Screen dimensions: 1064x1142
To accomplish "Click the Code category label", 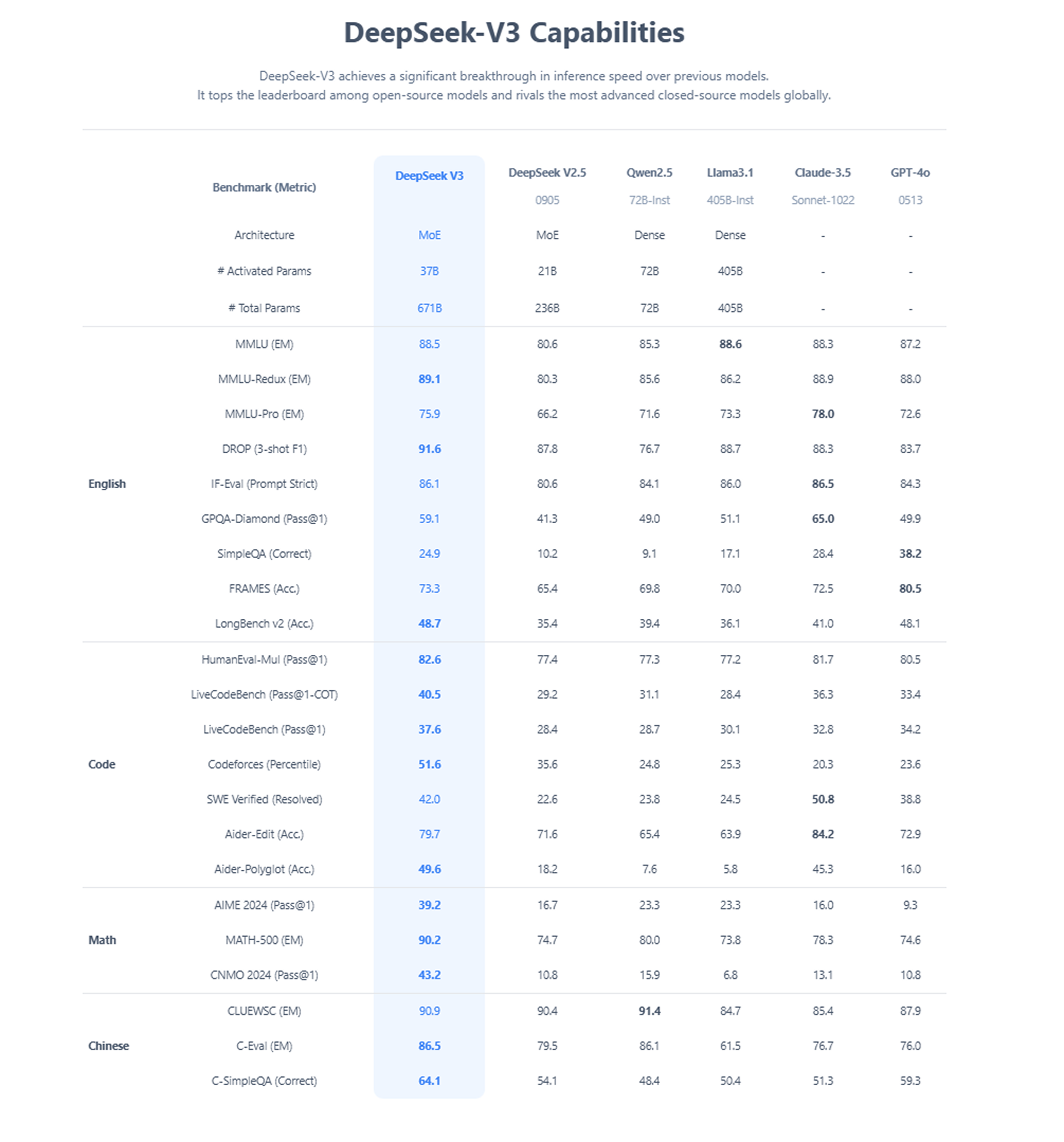I will pyautogui.click(x=102, y=764).
